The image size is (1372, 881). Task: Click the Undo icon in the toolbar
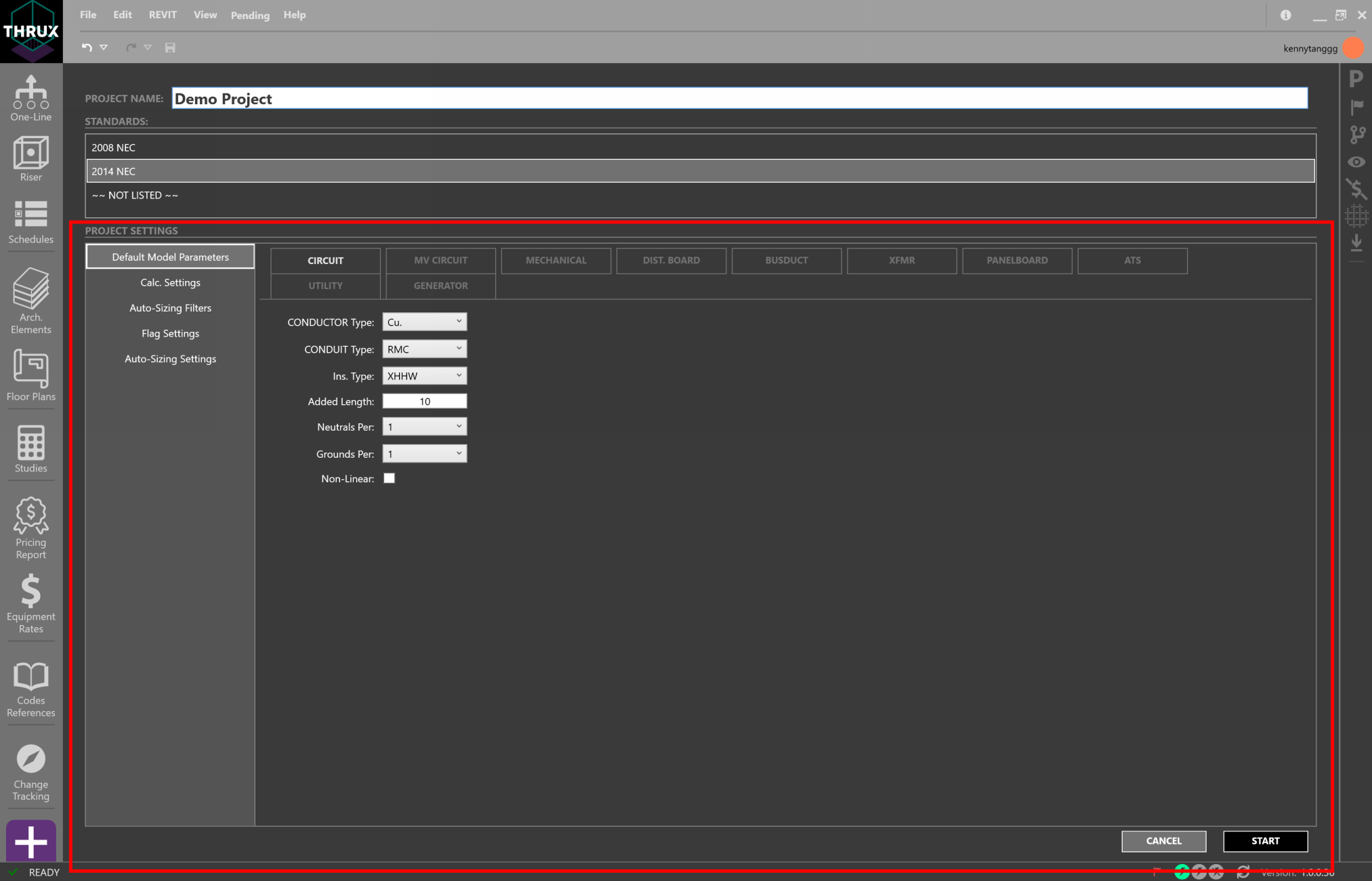[x=85, y=47]
